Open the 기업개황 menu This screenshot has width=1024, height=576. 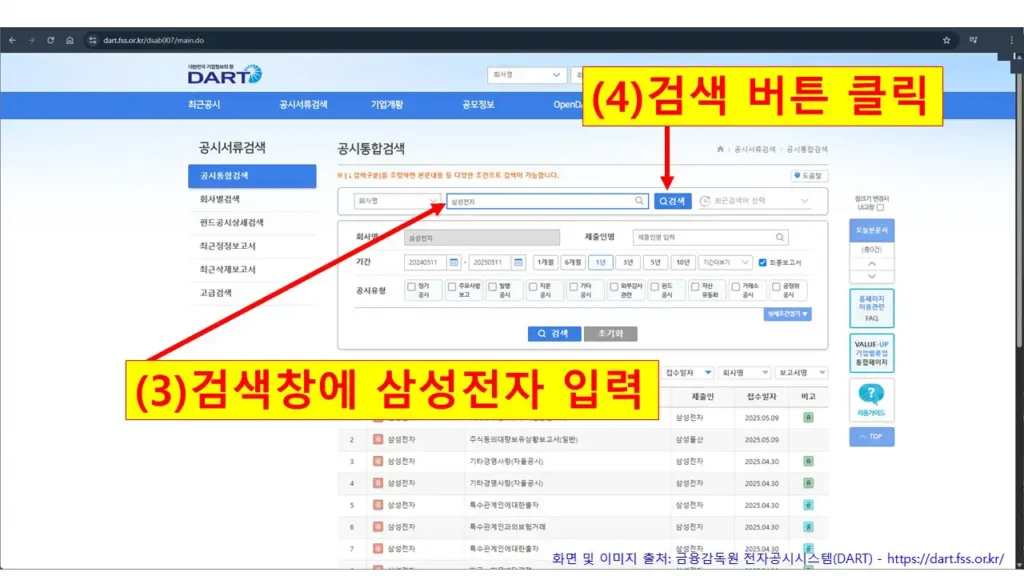pos(387,104)
